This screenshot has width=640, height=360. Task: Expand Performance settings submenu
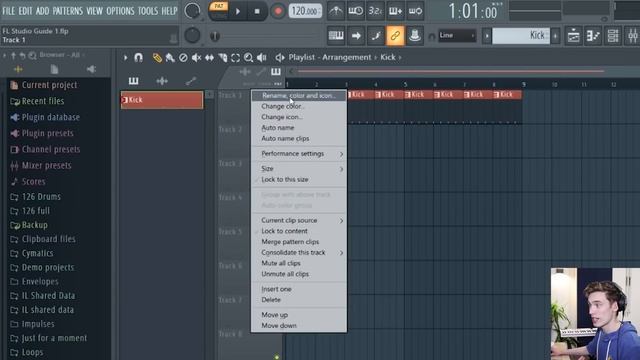[299, 153]
